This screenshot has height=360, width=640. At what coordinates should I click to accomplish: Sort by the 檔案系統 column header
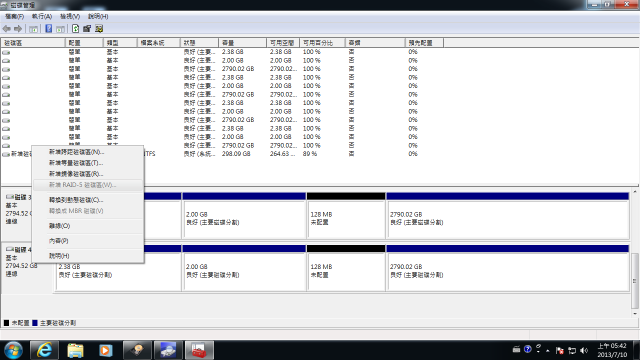pyautogui.click(x=158, y=43)
